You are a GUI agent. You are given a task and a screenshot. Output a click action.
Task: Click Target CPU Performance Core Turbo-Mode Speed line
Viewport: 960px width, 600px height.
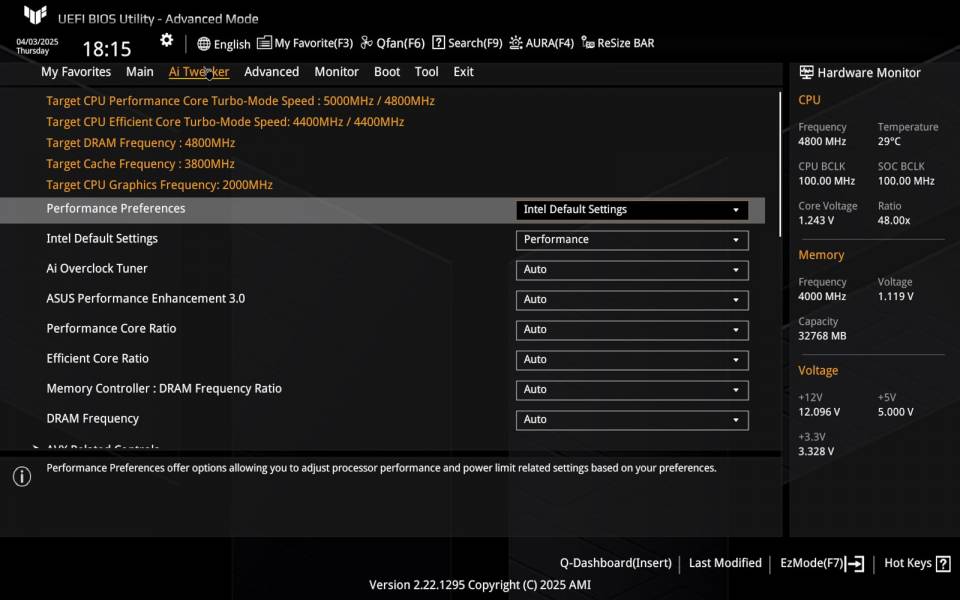click(x=240, y=100)
